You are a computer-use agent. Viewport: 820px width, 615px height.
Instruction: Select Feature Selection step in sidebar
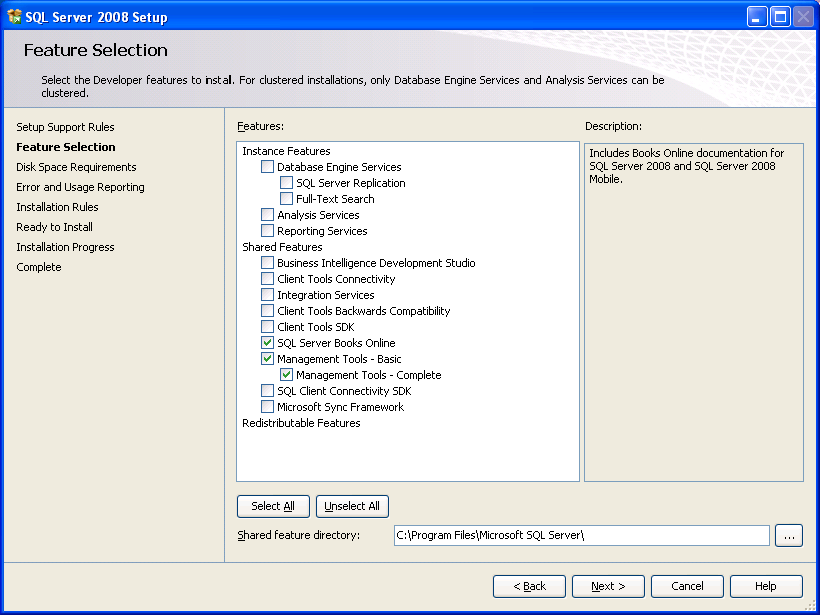tap(66, 147)
